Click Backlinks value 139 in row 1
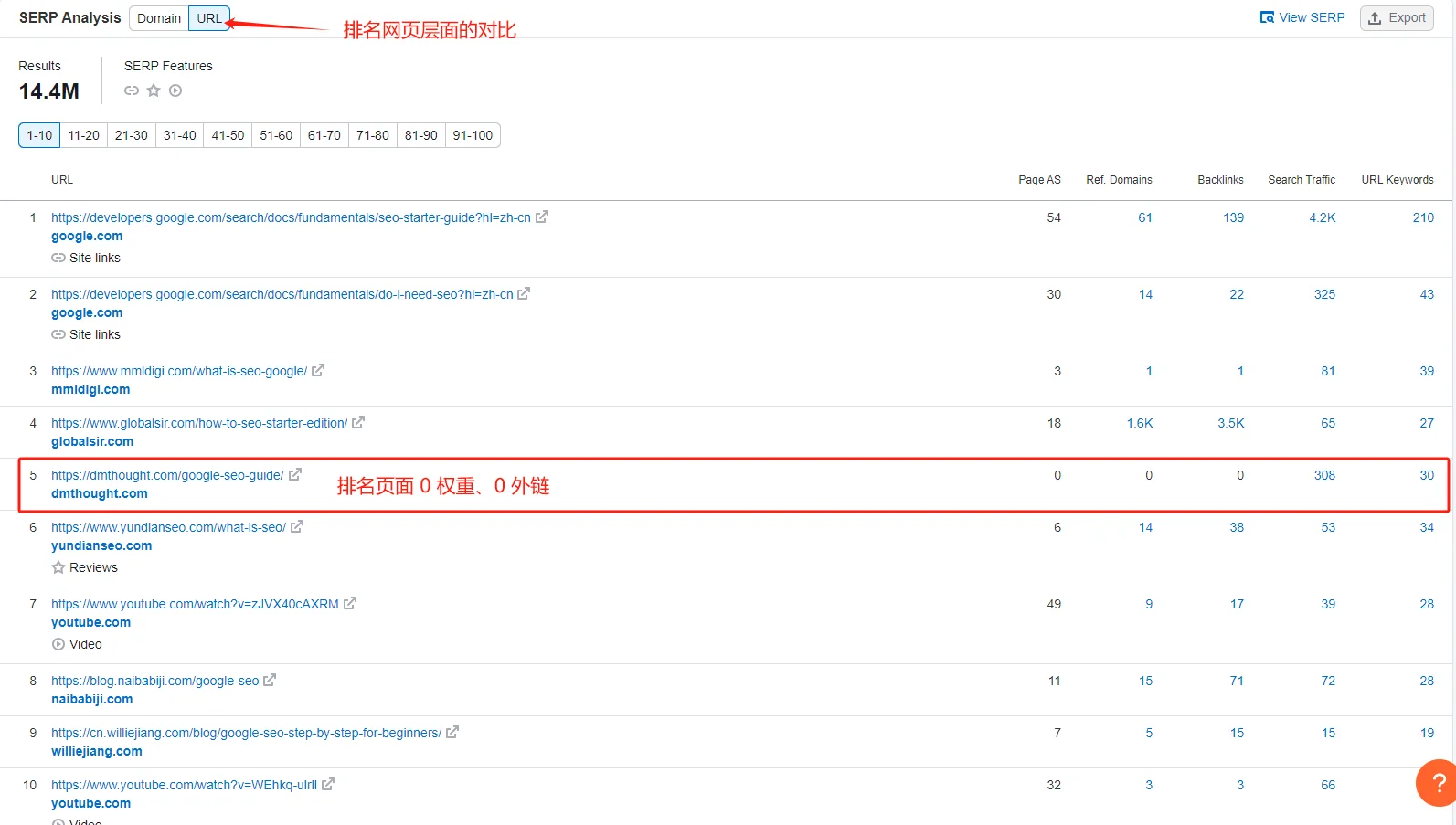 1234,217
